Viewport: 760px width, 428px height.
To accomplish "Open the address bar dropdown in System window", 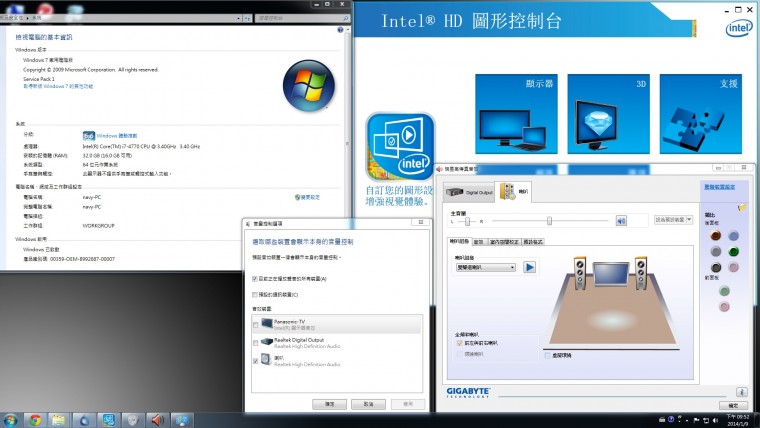I will pos(238,18).
